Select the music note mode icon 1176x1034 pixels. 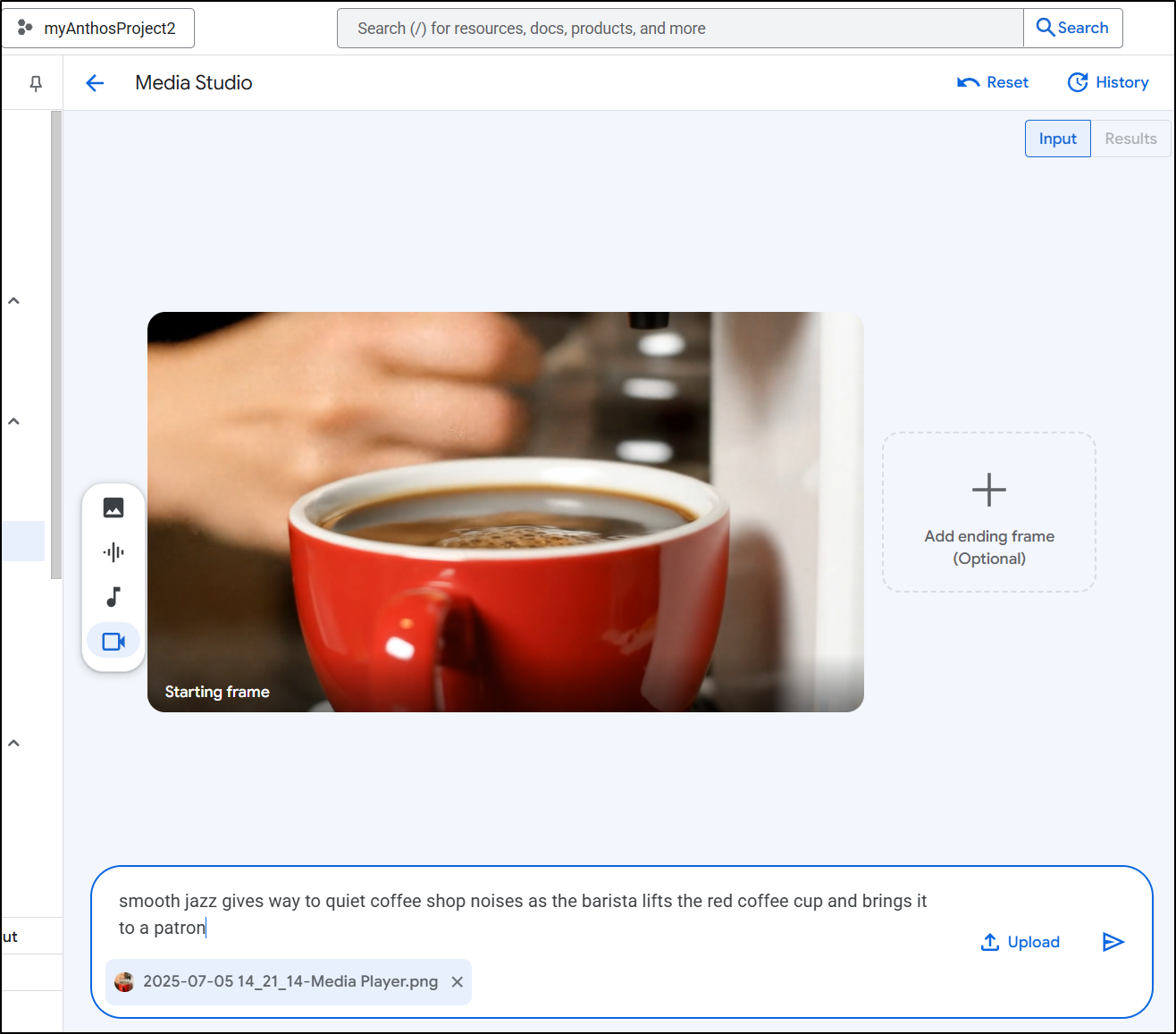(x=113, y=597)
